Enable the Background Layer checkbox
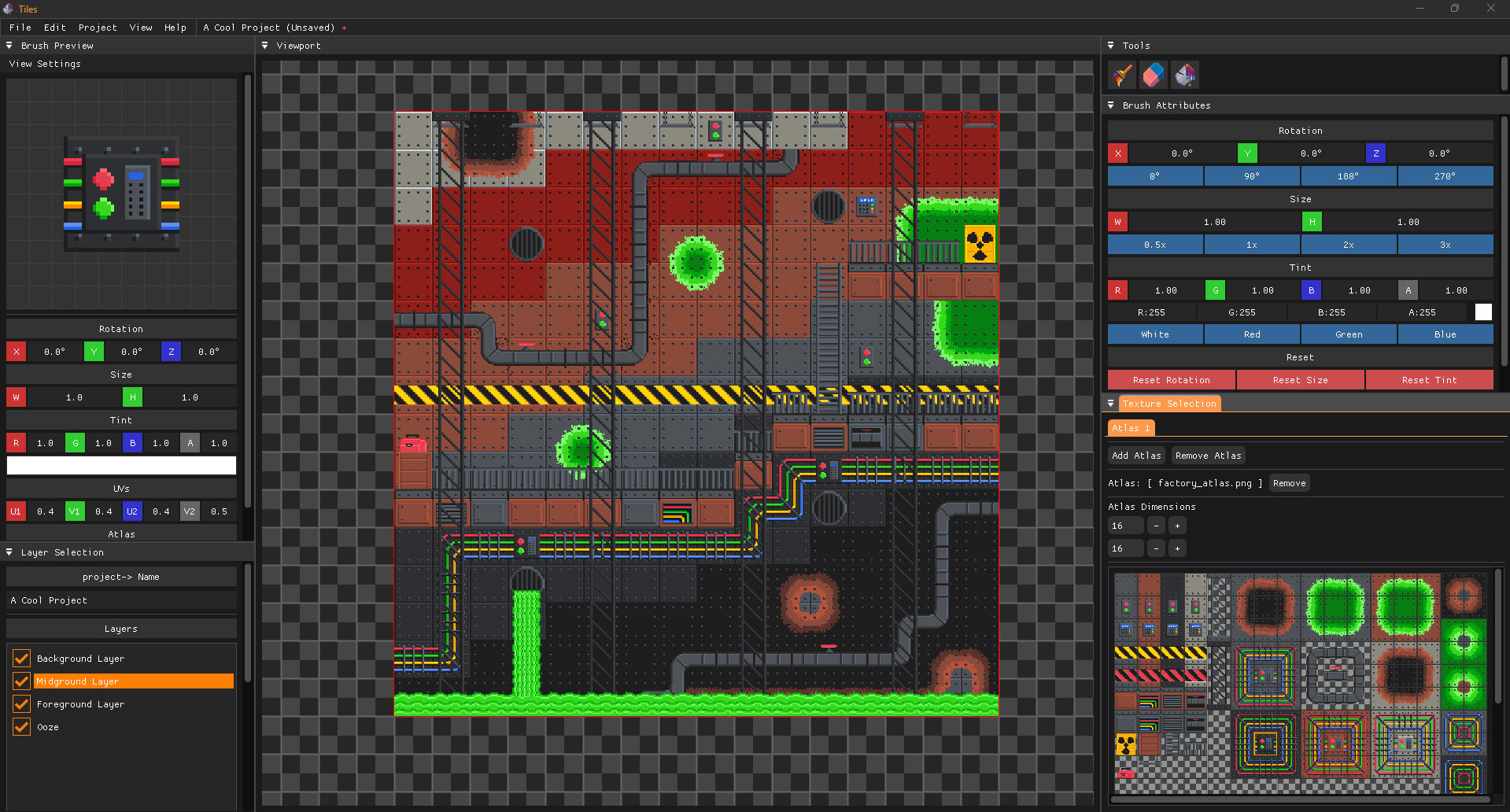1510x812 pixels. [x=21, y=659]
